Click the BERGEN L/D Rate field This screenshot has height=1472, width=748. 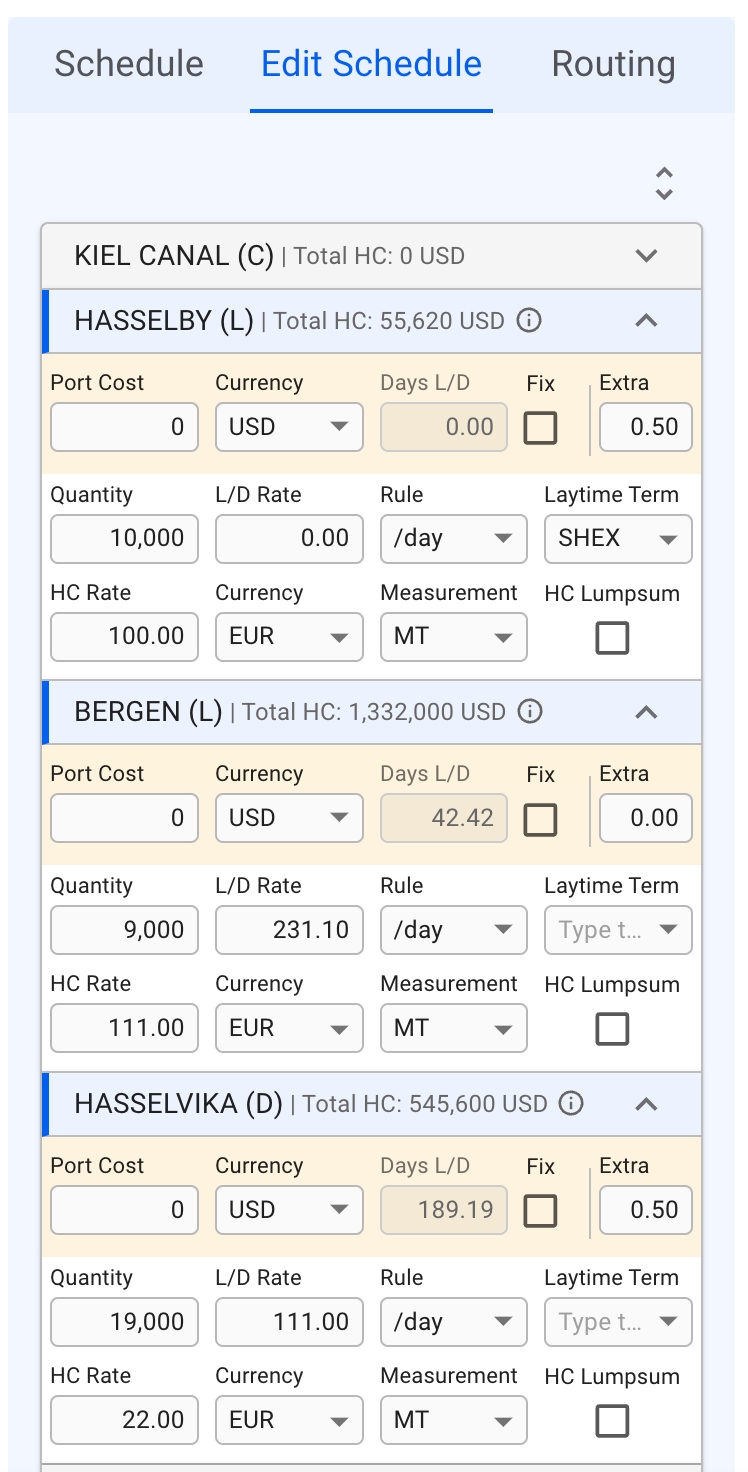tap(289, 931)
